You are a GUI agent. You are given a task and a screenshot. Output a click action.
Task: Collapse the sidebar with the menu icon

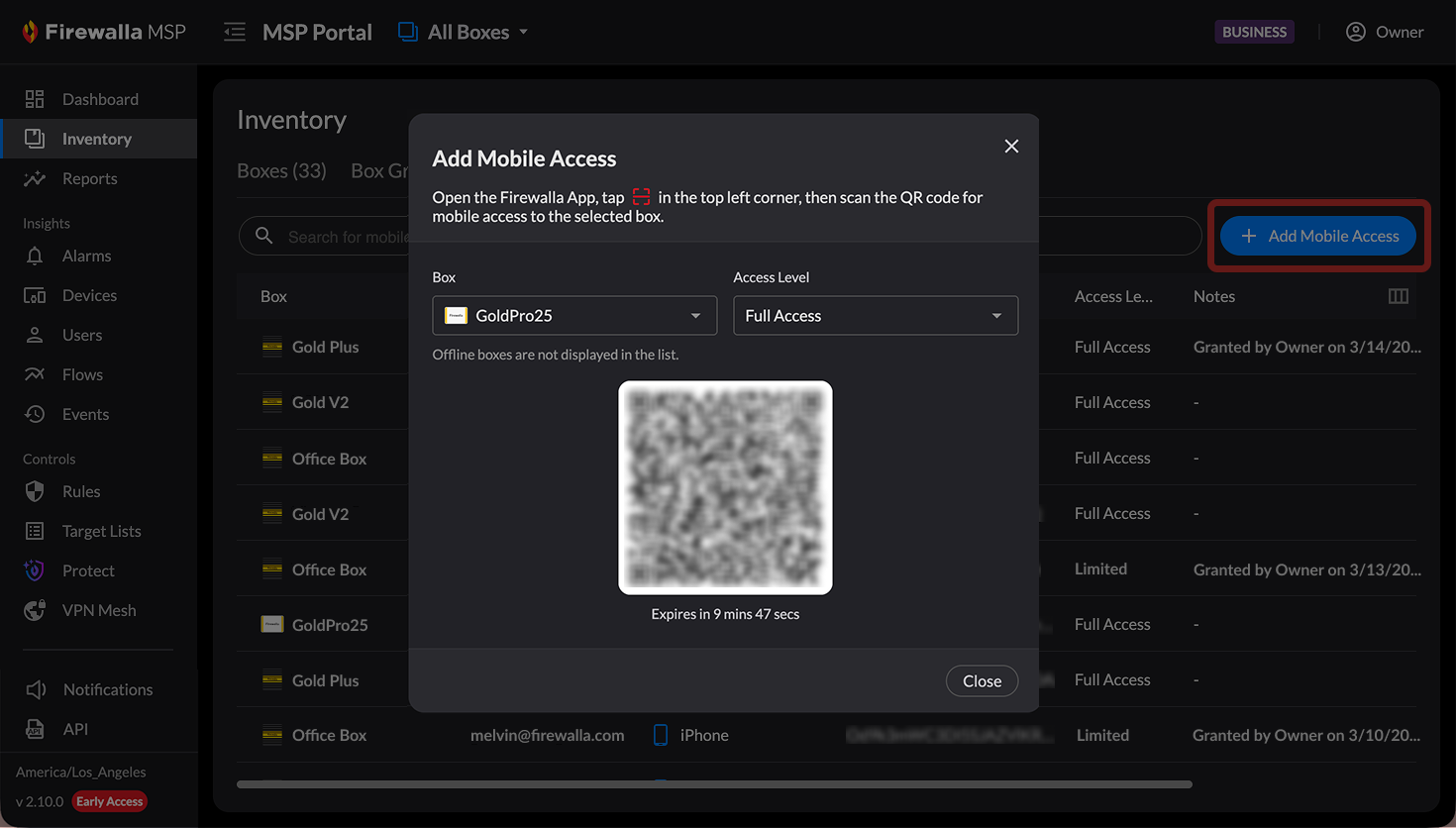235,32
